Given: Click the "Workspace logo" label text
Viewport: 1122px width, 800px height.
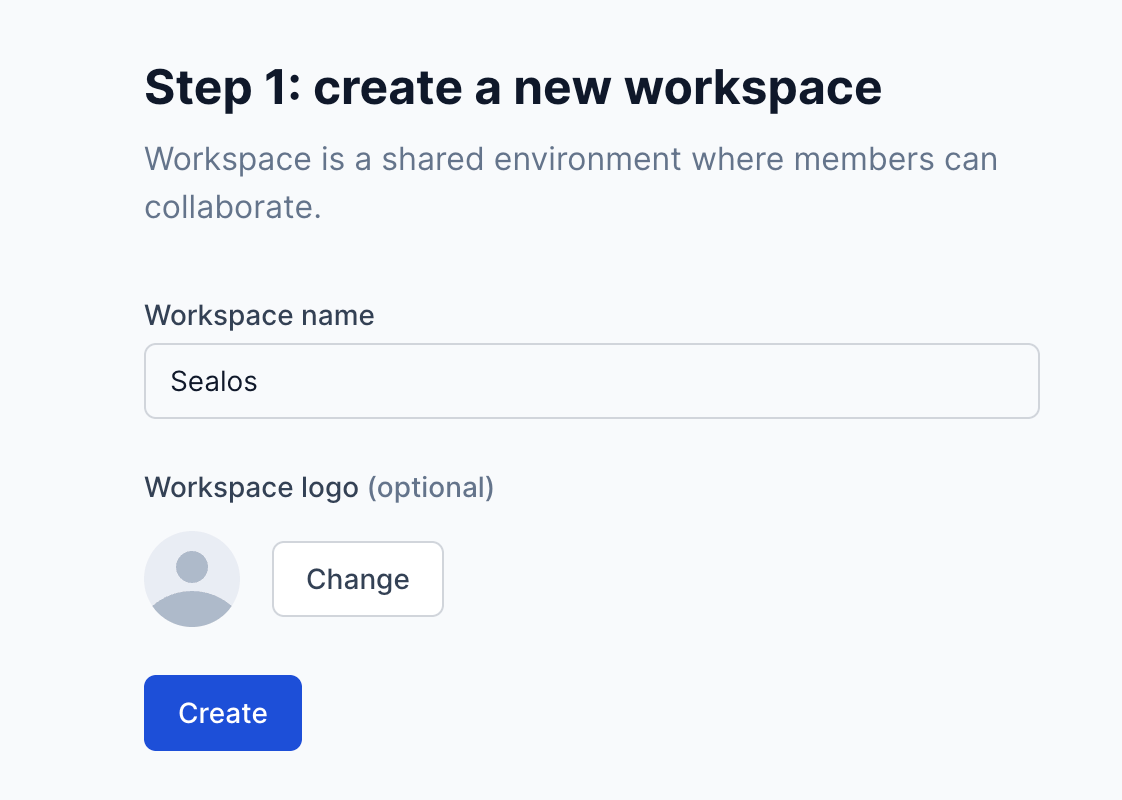Looking at the screenshot, I should click(251, 487).
